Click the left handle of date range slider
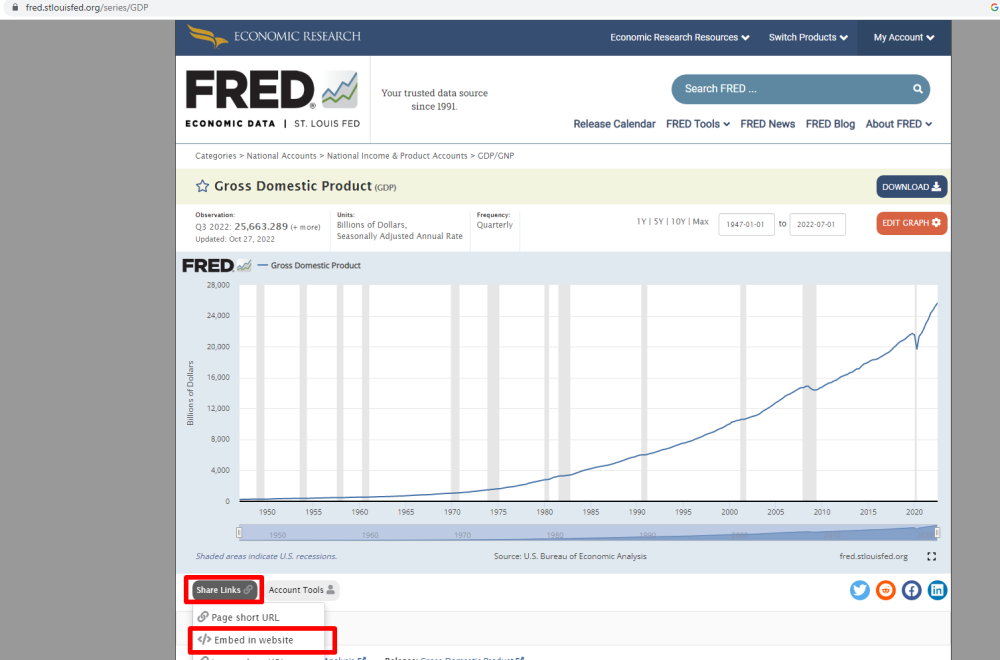 point(239,532)
